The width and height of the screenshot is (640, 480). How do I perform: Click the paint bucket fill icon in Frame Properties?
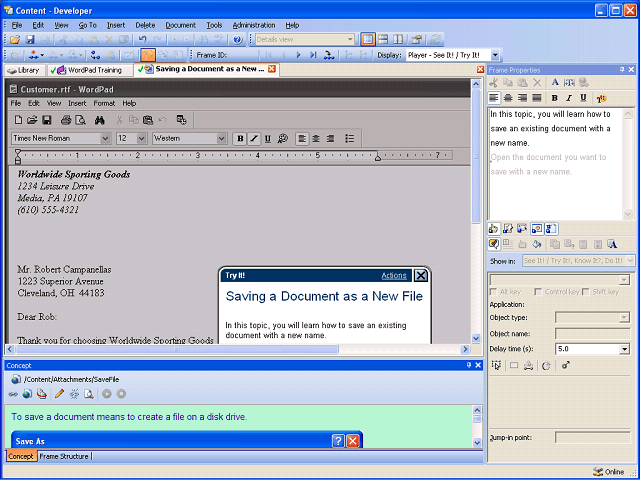(x=537, y=244)
